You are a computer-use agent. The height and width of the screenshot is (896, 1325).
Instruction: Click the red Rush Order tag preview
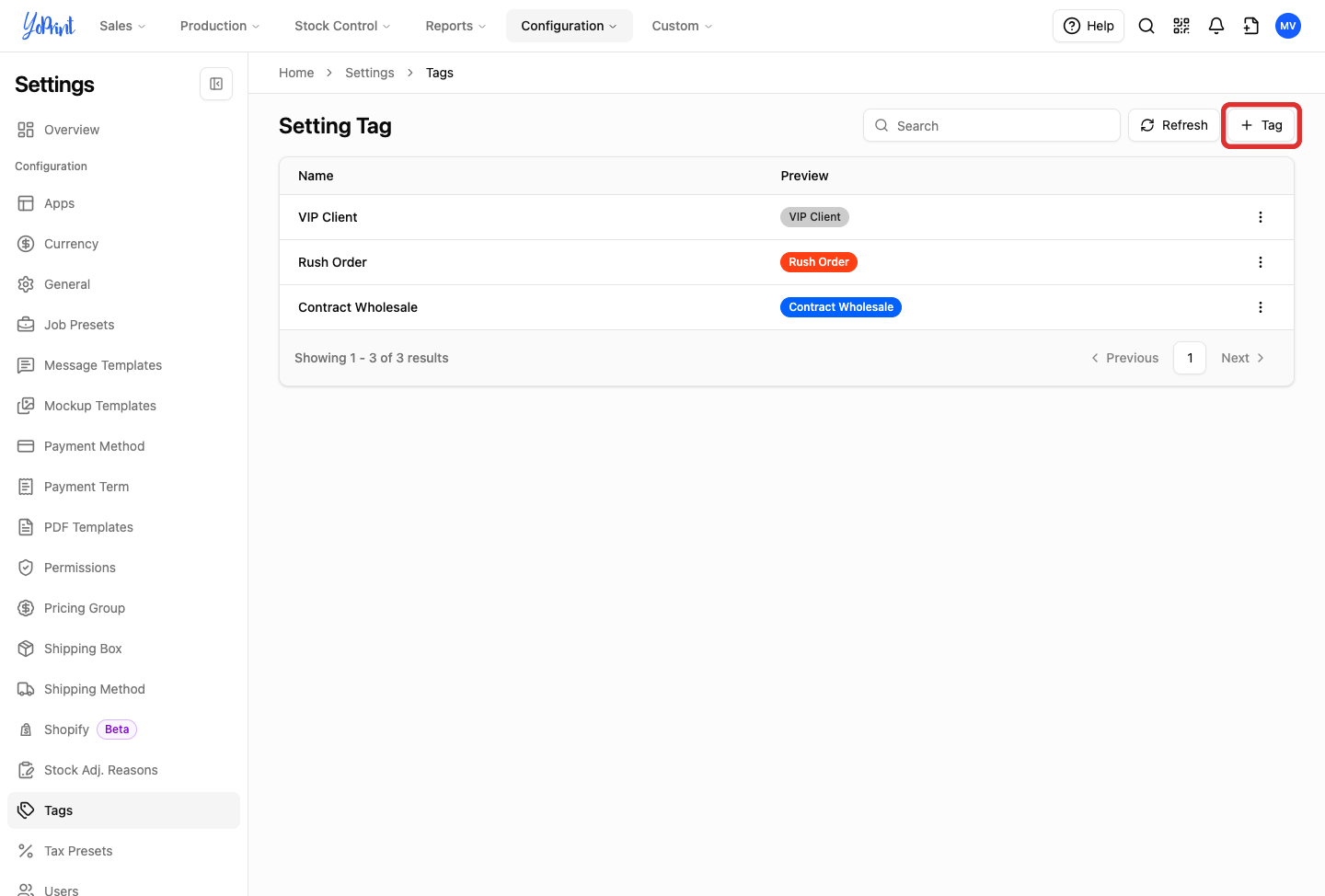[819, 262]
